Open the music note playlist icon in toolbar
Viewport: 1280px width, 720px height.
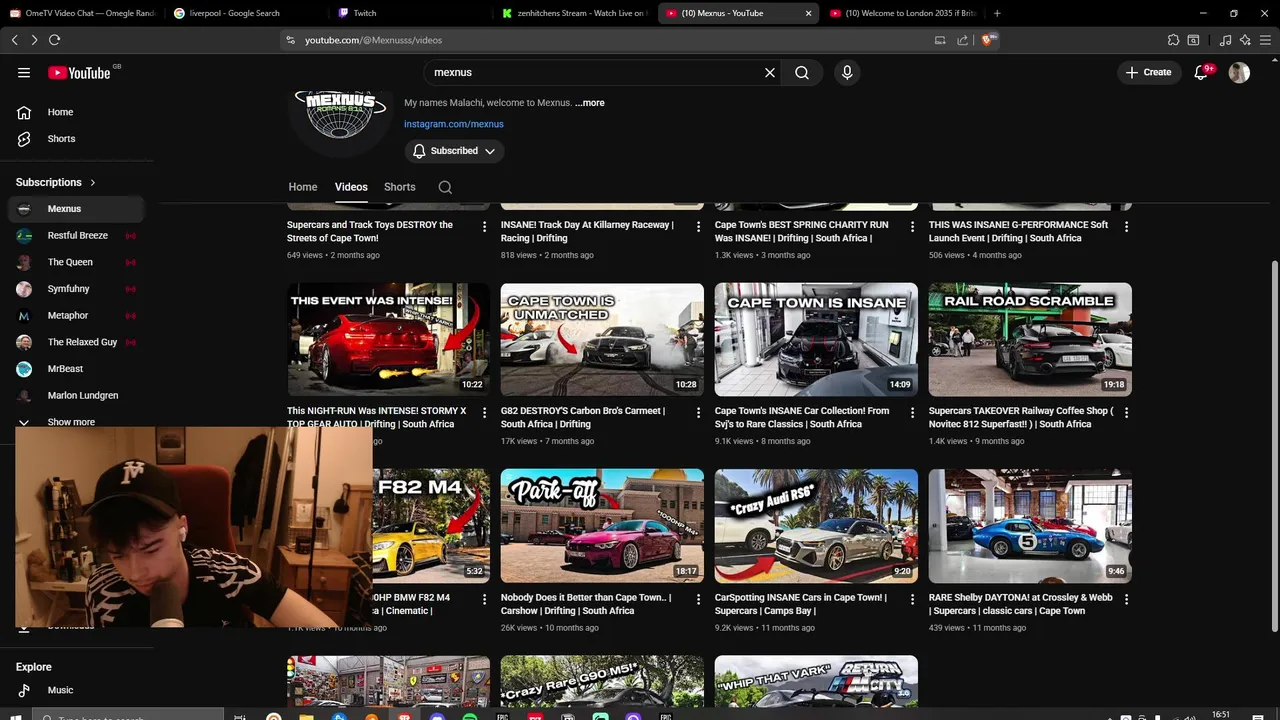[x=1226, y=40]
